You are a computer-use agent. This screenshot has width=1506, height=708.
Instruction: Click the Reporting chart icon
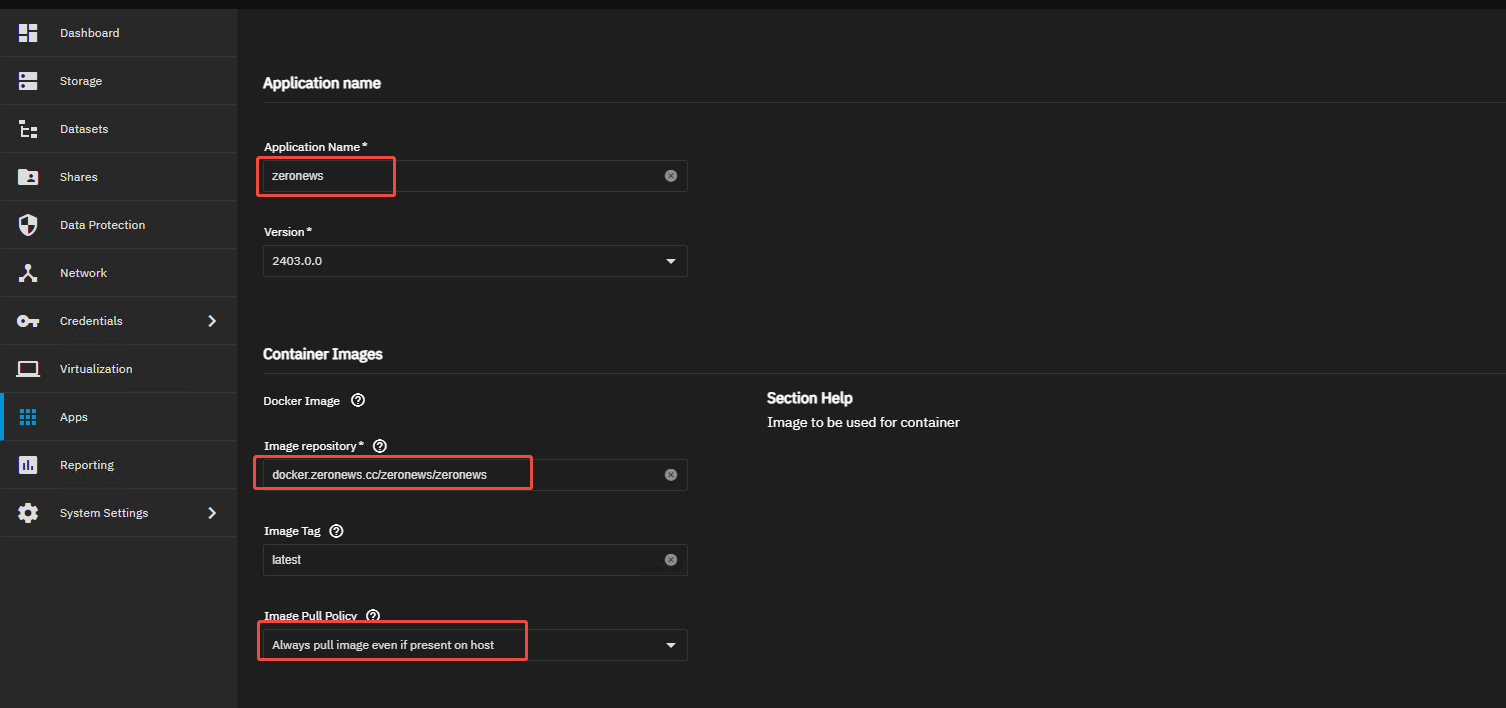28,465
